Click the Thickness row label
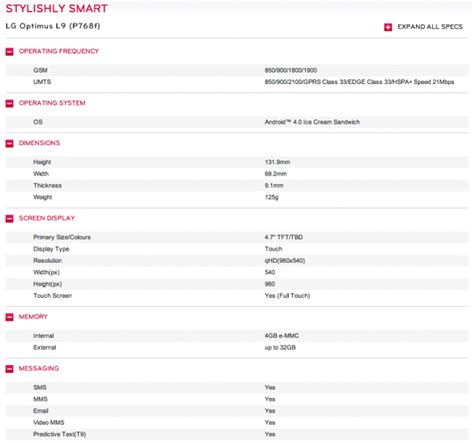The width and height of the screenshot is (474, 443). (x=47, y=186)
